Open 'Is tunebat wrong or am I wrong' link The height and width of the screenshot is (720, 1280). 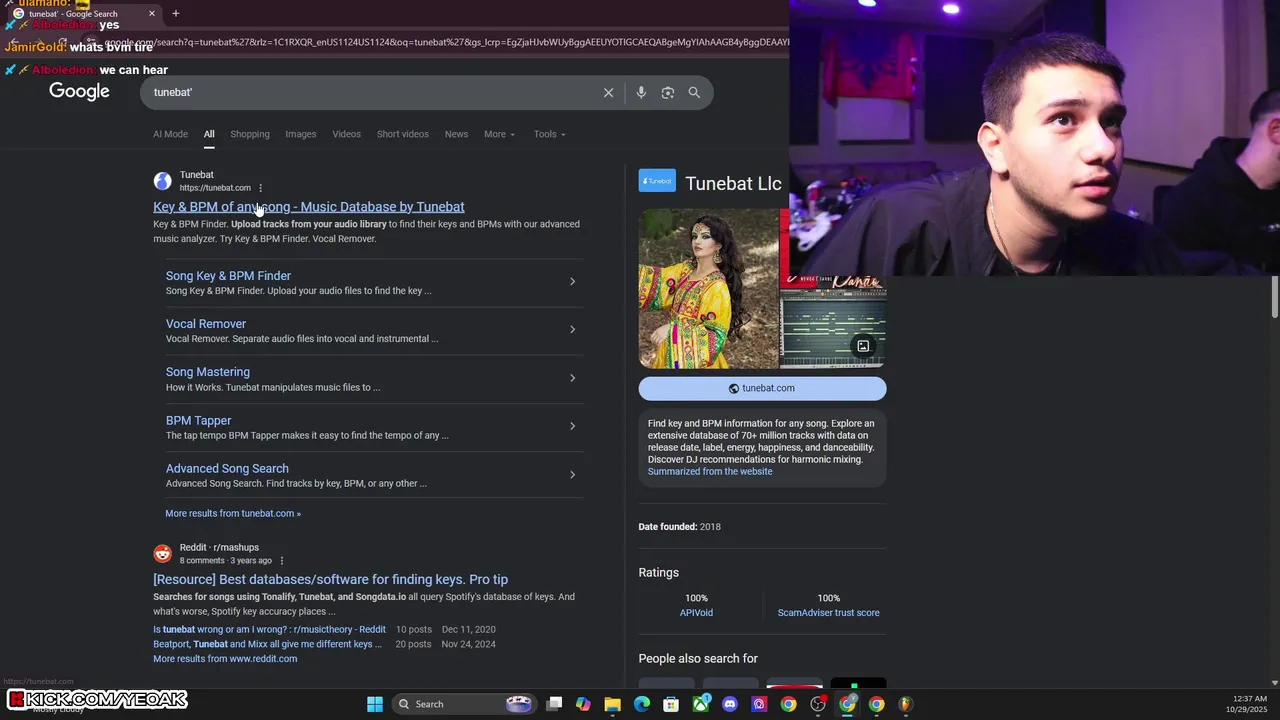[x=269, y=630]
